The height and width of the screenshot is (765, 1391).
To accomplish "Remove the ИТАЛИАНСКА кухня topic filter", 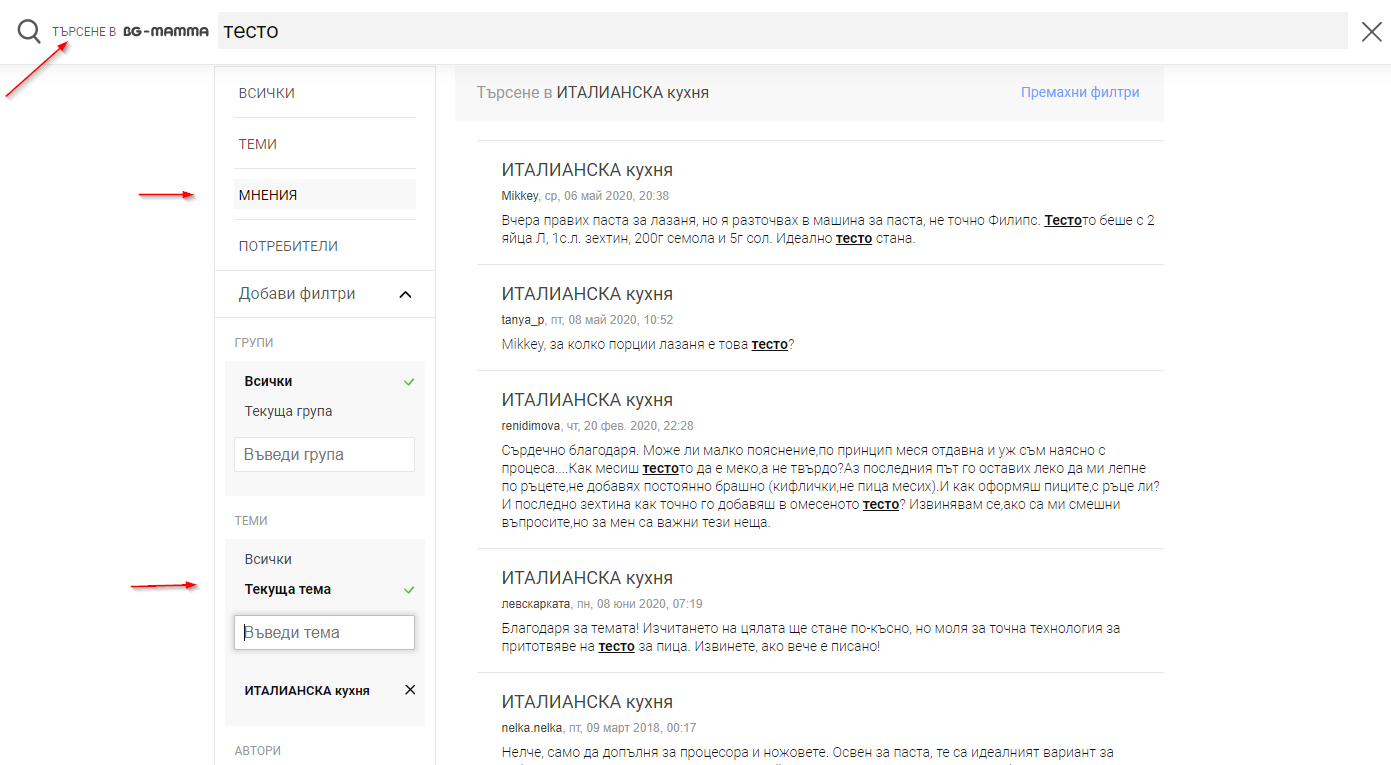I will [x=409, y=690].
